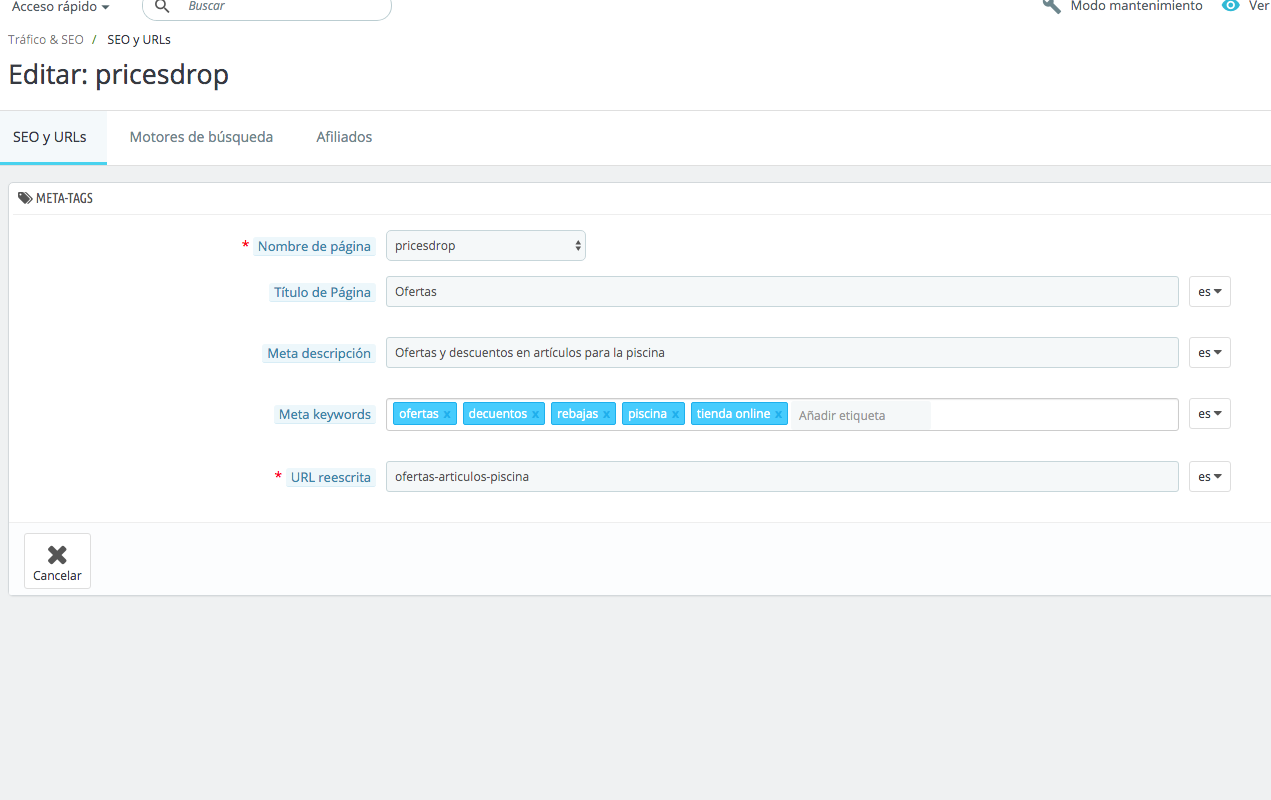The image size is (1271, 800).
Task: Click the maintenance mode wrench icon
Action: (1051, 6)
